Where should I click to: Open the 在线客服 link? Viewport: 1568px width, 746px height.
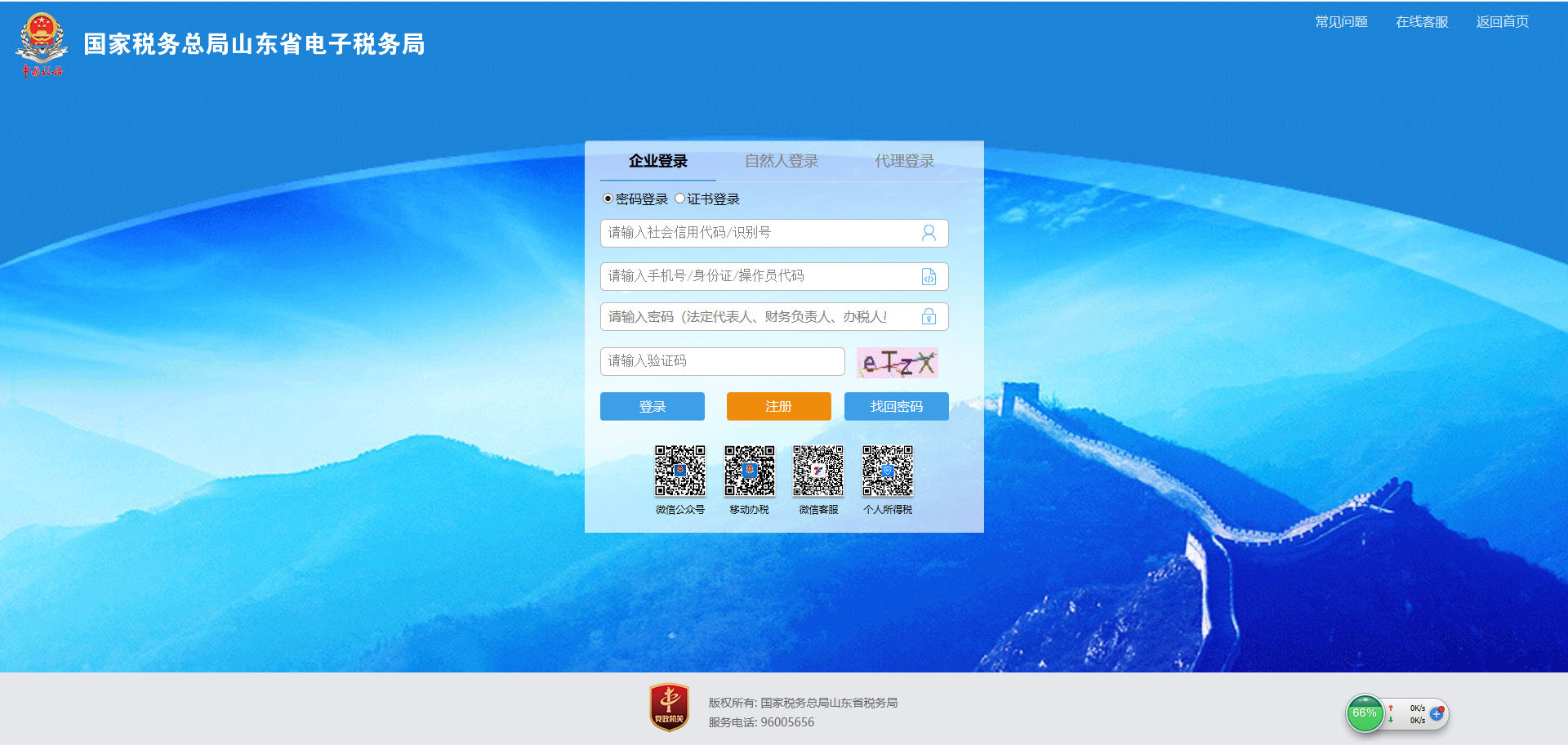(x=1422, y=22)
